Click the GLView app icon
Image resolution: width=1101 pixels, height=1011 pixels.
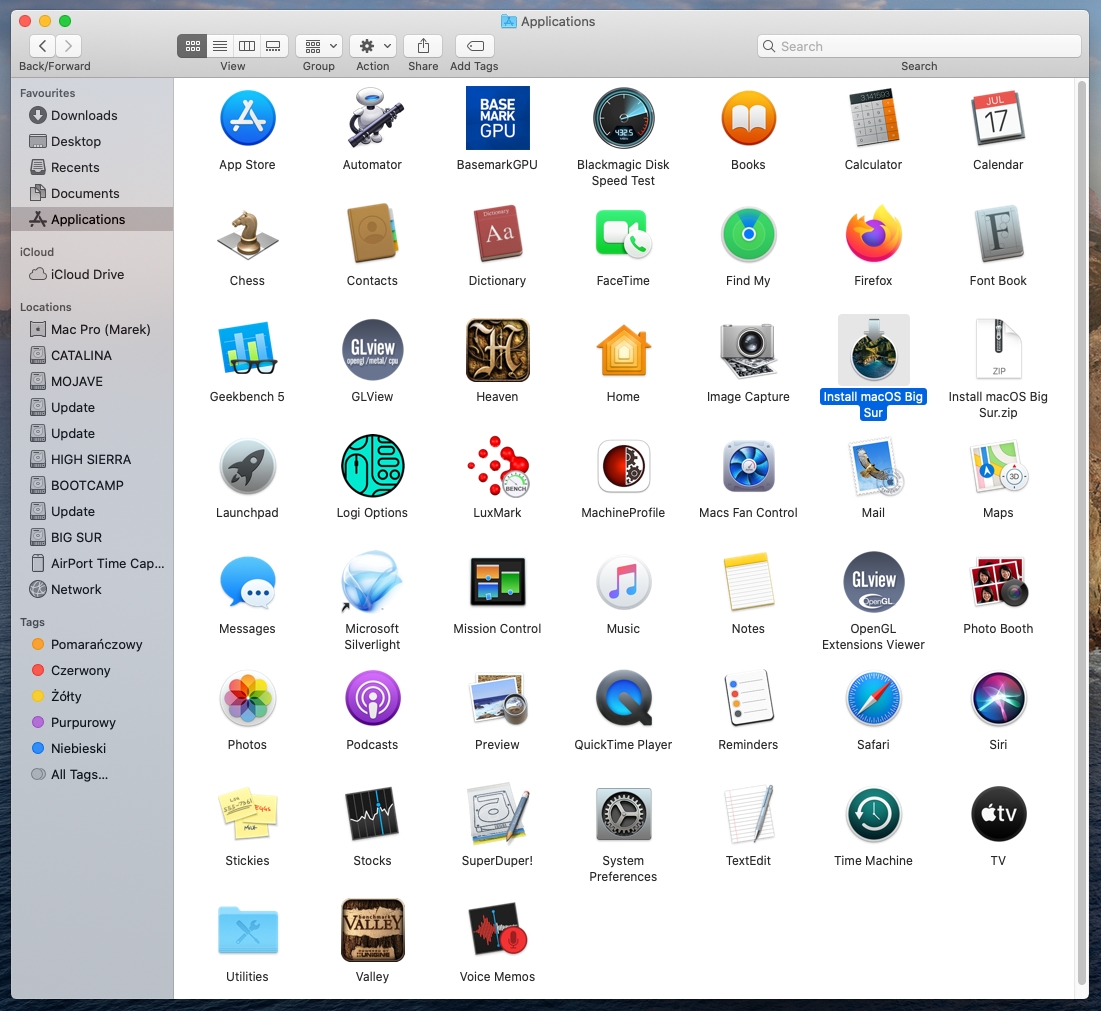[372, 350]
